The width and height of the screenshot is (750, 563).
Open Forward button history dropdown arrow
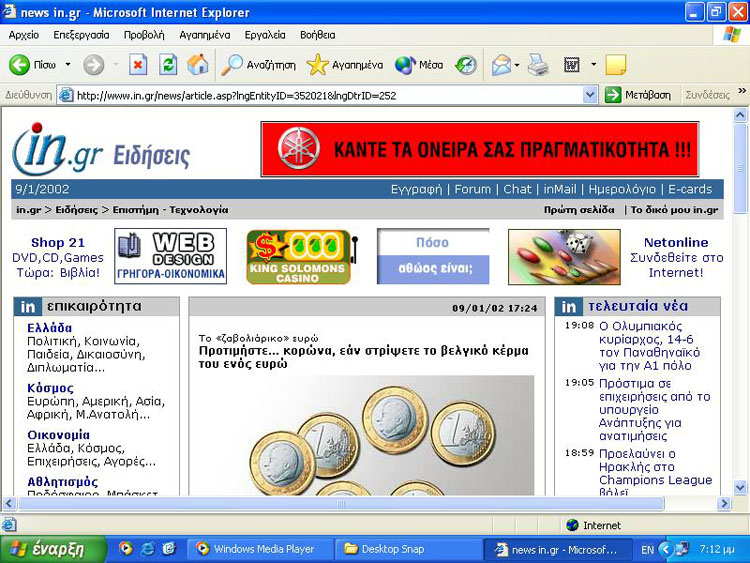click(115, 65)
